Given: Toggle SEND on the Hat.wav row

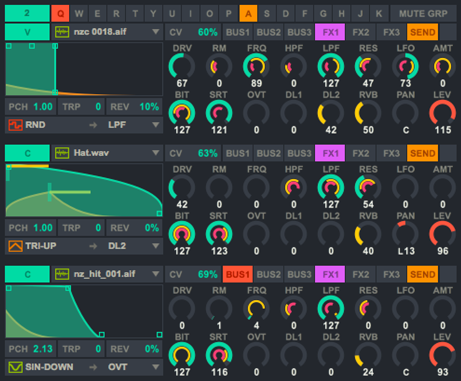Looking at the screenshot, I should (423, 153).
